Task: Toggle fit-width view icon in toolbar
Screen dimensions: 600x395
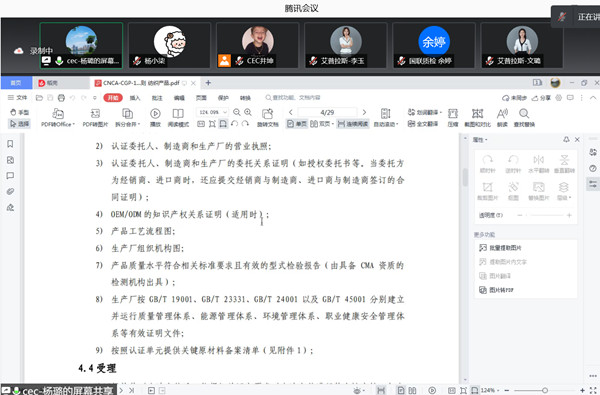Action: click(x=223, y=124)
